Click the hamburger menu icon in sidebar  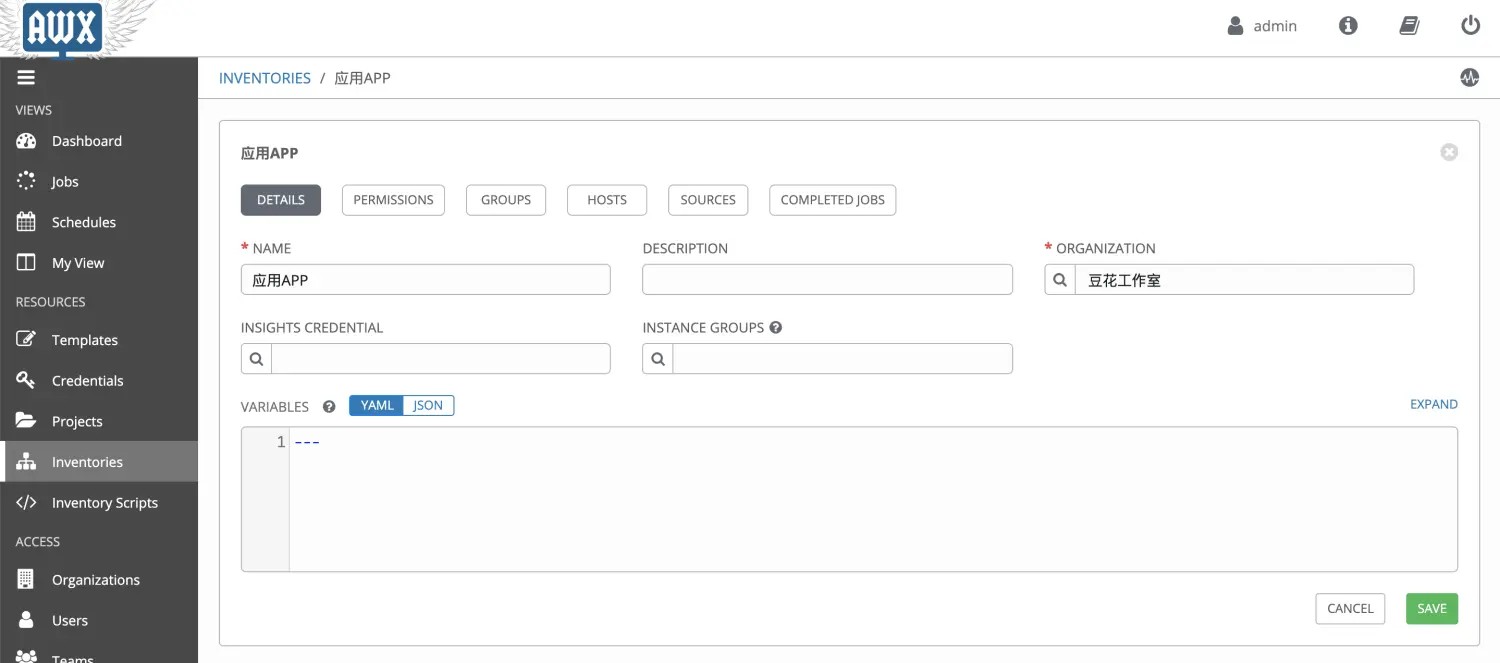coord(26,77)
